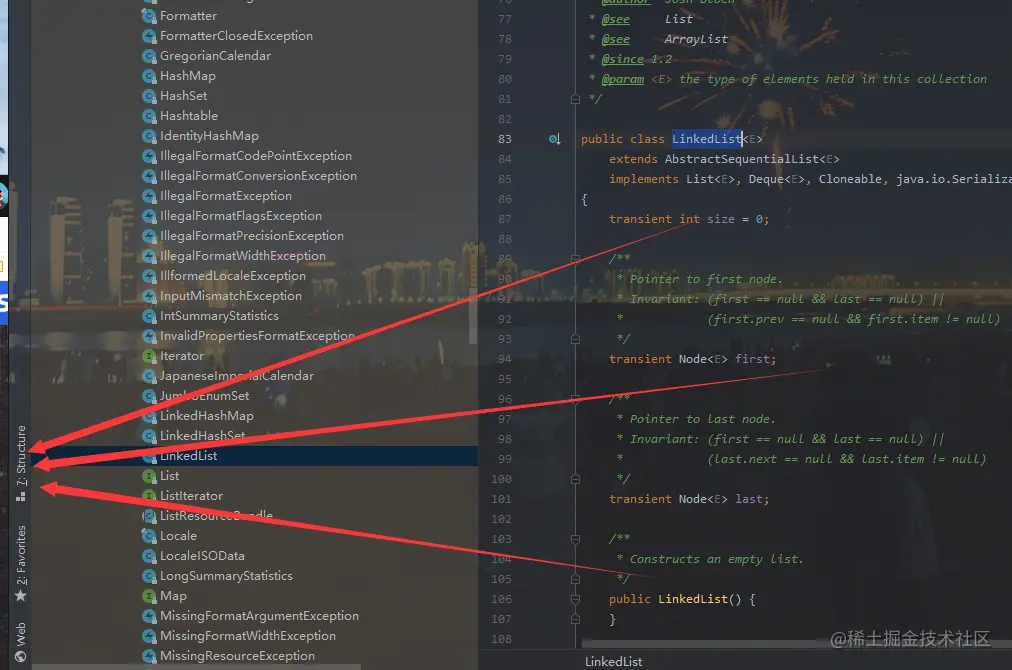The width and height of the screenshot is (1012, 670).
Task: Click the MissingResourceException class icon
Action: click(x=149, y=656)
